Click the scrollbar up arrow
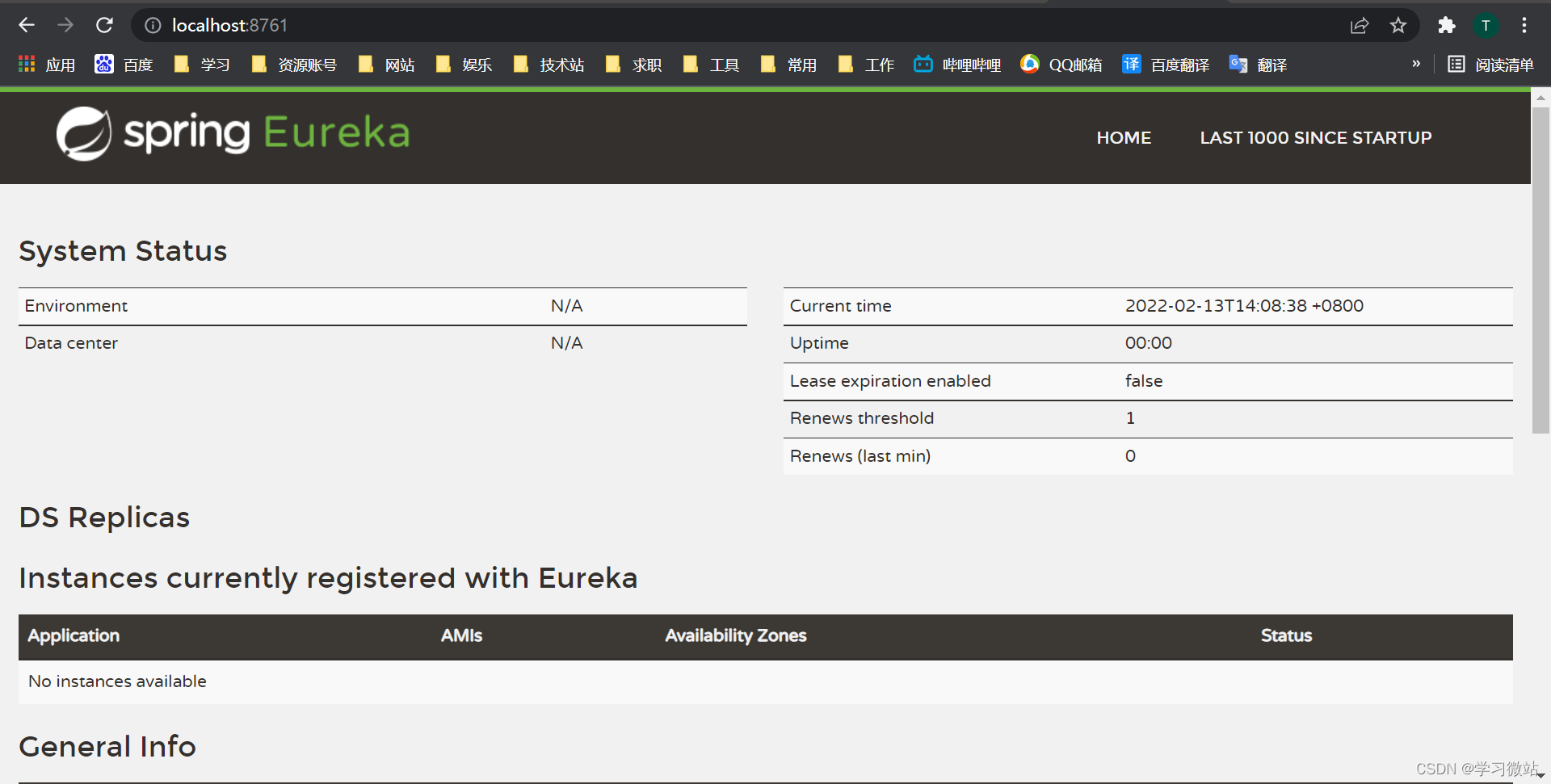 (x=1540, y=98)
